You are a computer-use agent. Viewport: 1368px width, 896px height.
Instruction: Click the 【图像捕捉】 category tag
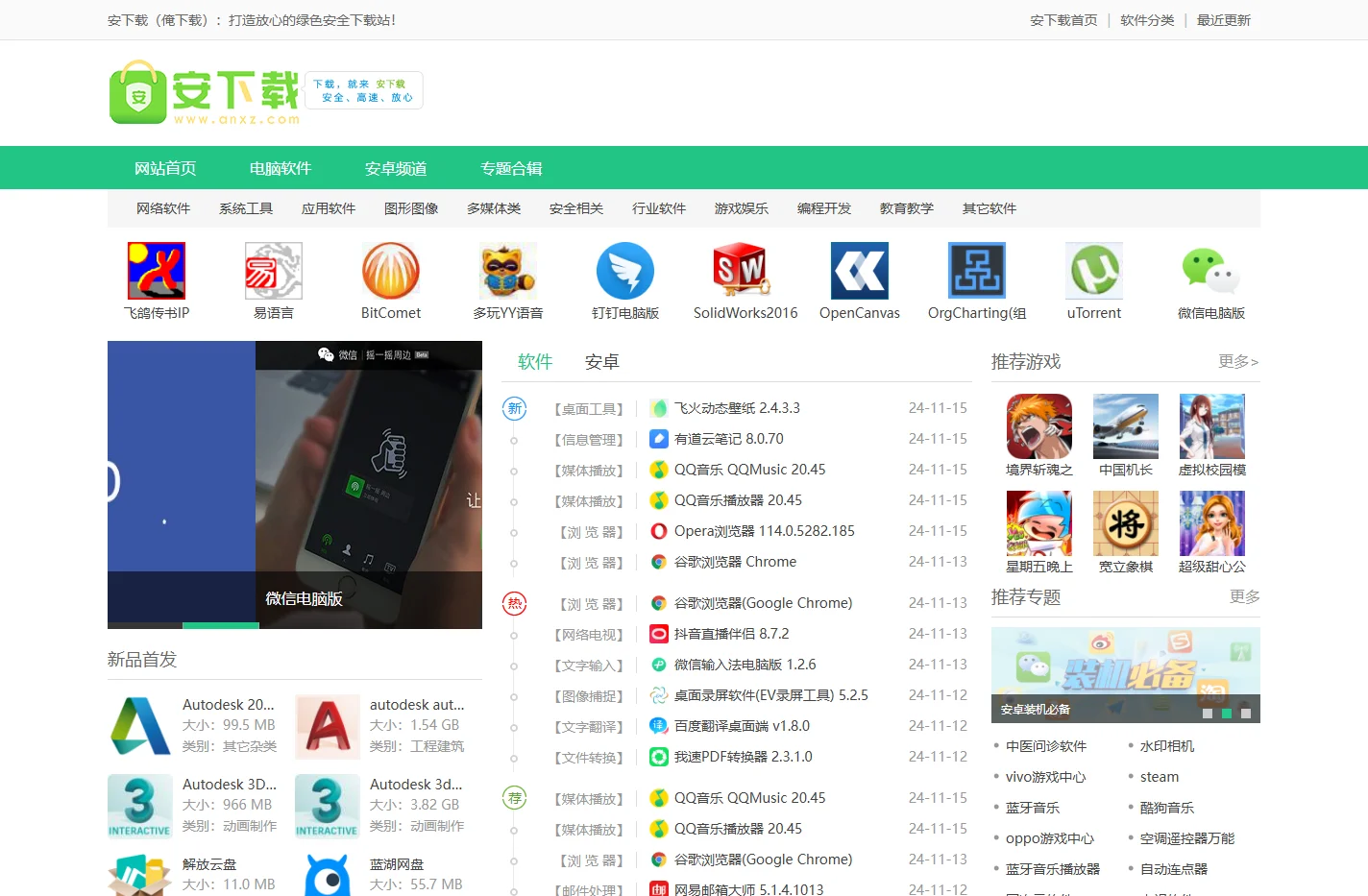[589, 696]
